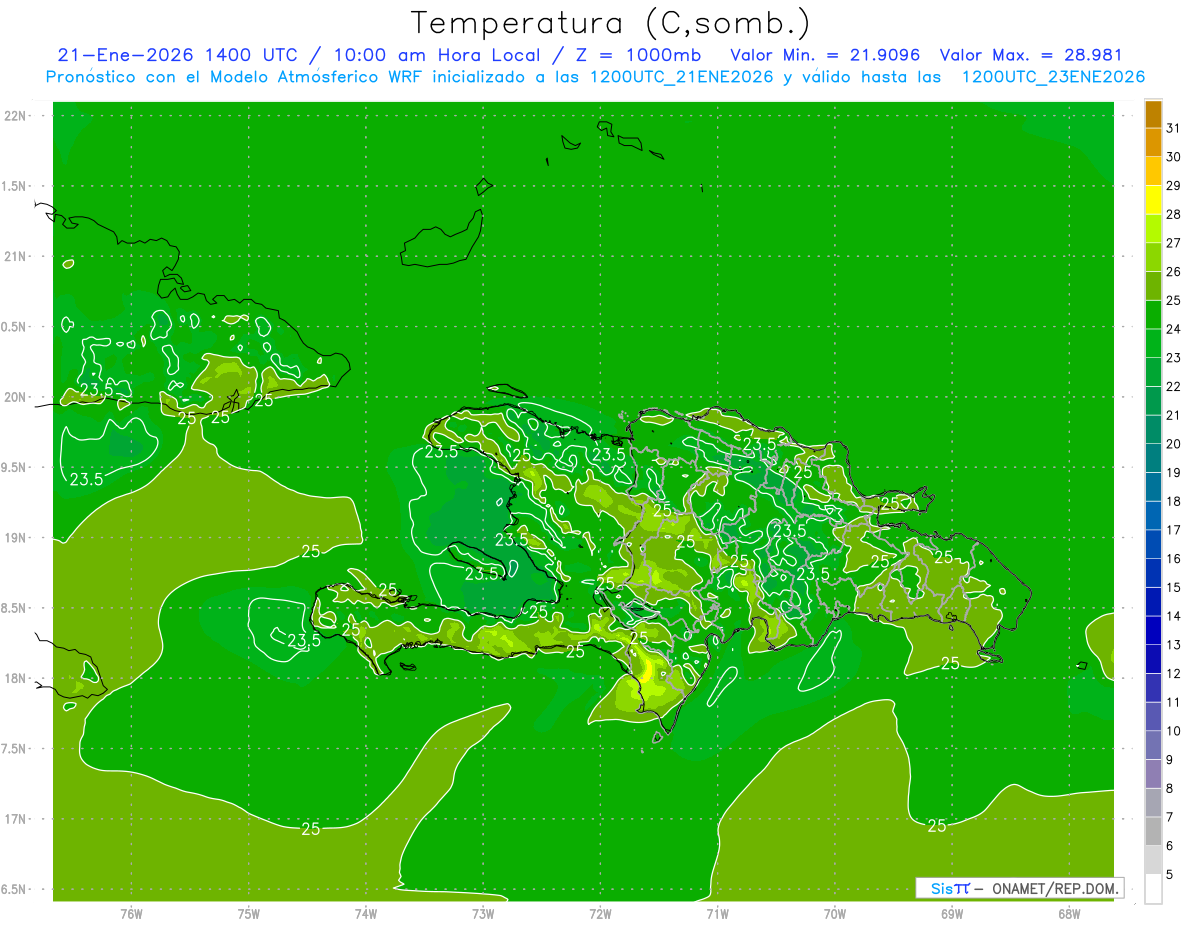Click the number 27 on the color scale
Screen dimensions: 1200x927
[x=1173, y=243]
